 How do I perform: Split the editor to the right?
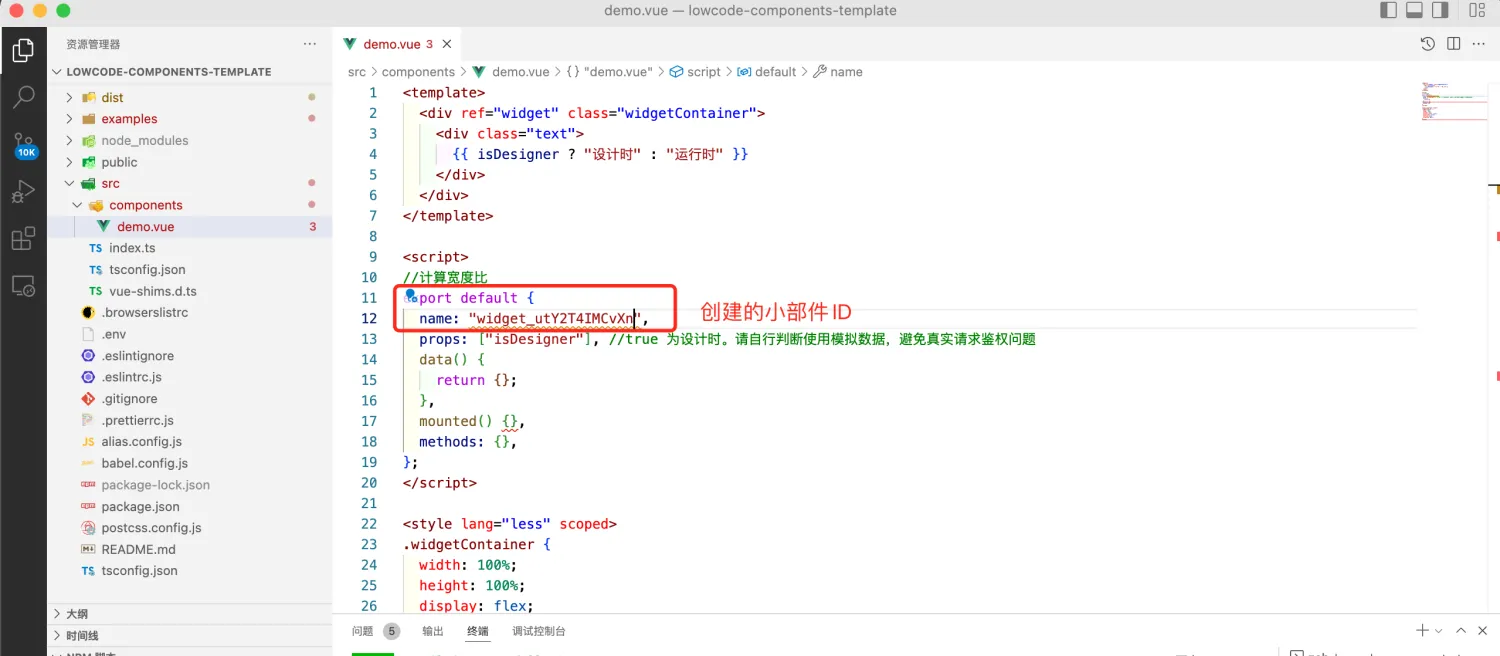(x=1453, y=44)
